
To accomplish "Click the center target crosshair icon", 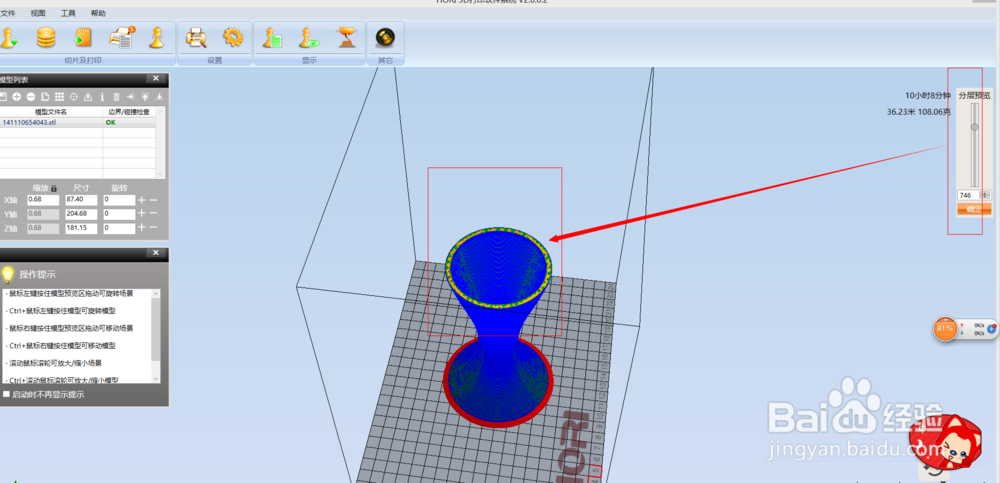I will pos(73,97).
